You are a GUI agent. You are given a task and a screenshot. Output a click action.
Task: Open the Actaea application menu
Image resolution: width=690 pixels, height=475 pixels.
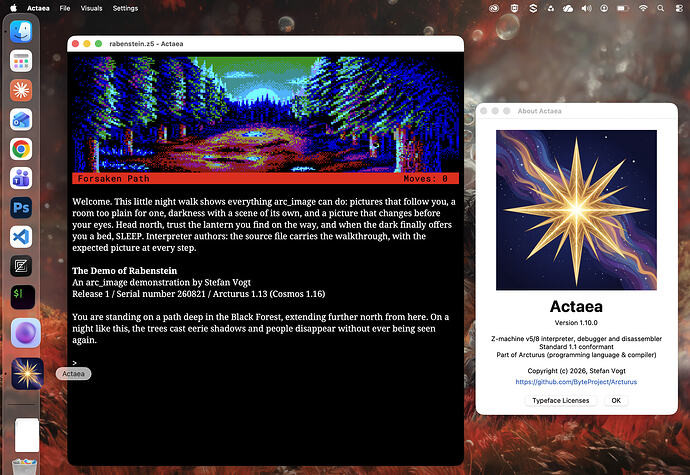tap(38, 8)
